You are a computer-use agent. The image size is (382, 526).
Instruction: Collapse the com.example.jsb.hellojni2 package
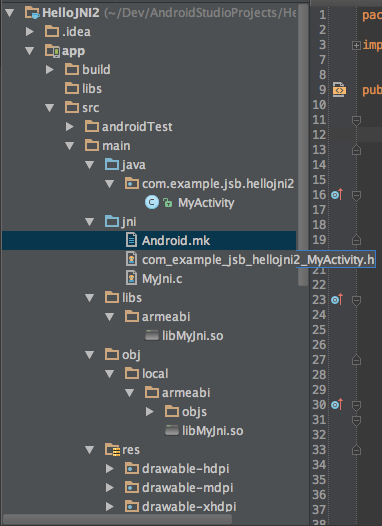pyautogui.click(x=110, y=184)
